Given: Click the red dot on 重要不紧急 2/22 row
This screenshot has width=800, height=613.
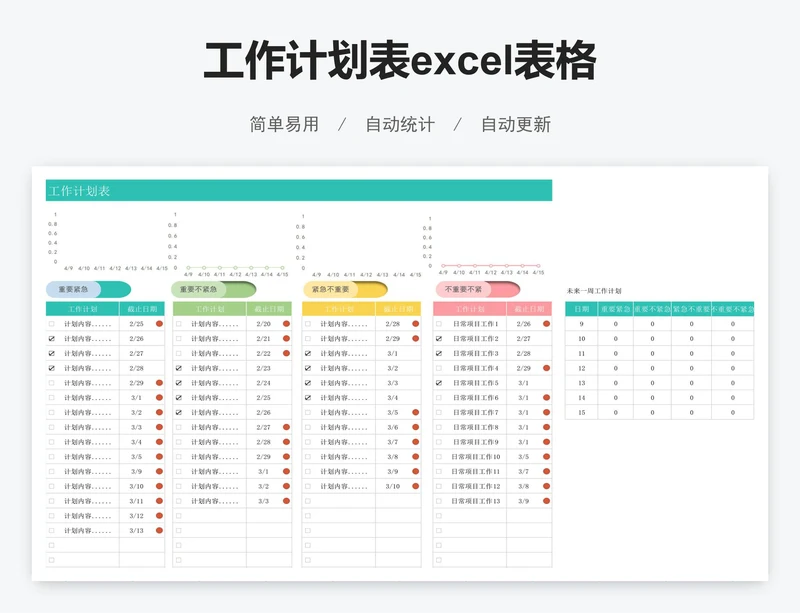Looking at the screenshot, I should [x=286, y=353].
